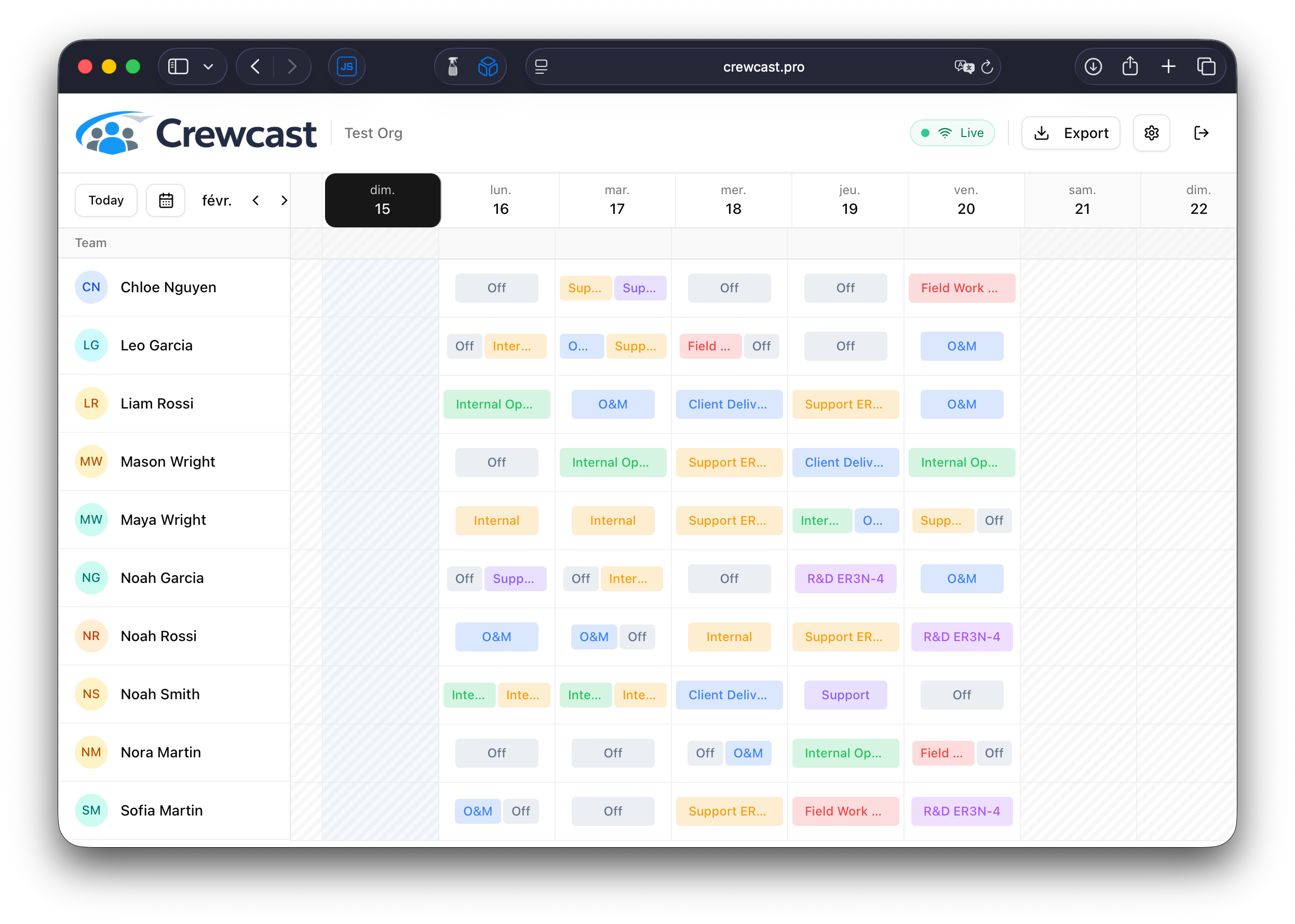The image size is (1295, 924).
Task: Click the Live status indicator pill
Action: tap(952, 132)
